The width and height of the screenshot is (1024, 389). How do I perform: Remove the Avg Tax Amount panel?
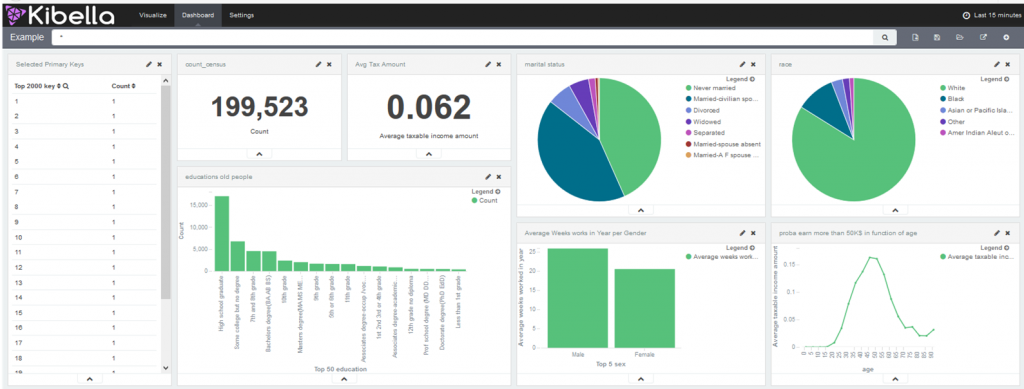click(x=499, y=65)
